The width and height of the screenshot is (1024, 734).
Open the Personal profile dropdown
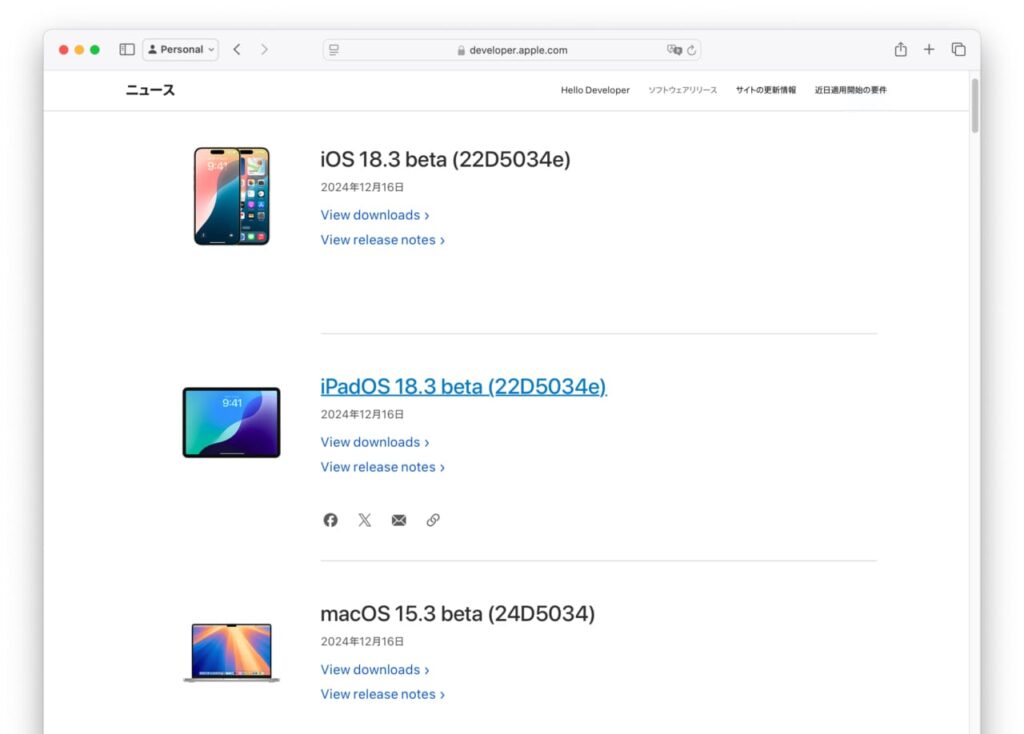coord(180,49)
